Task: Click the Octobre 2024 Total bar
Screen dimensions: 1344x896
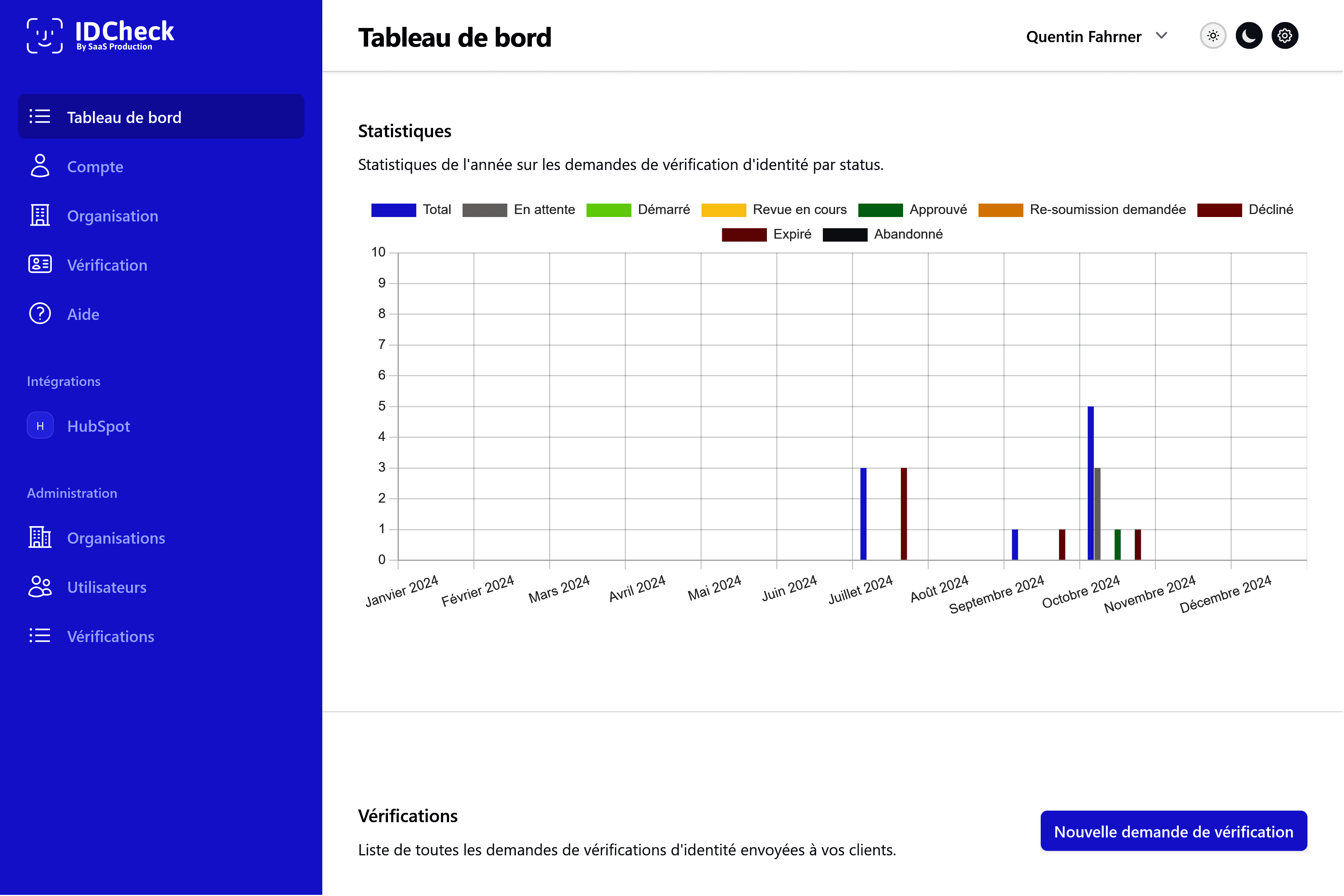Action: click(x=1090, y=483)
